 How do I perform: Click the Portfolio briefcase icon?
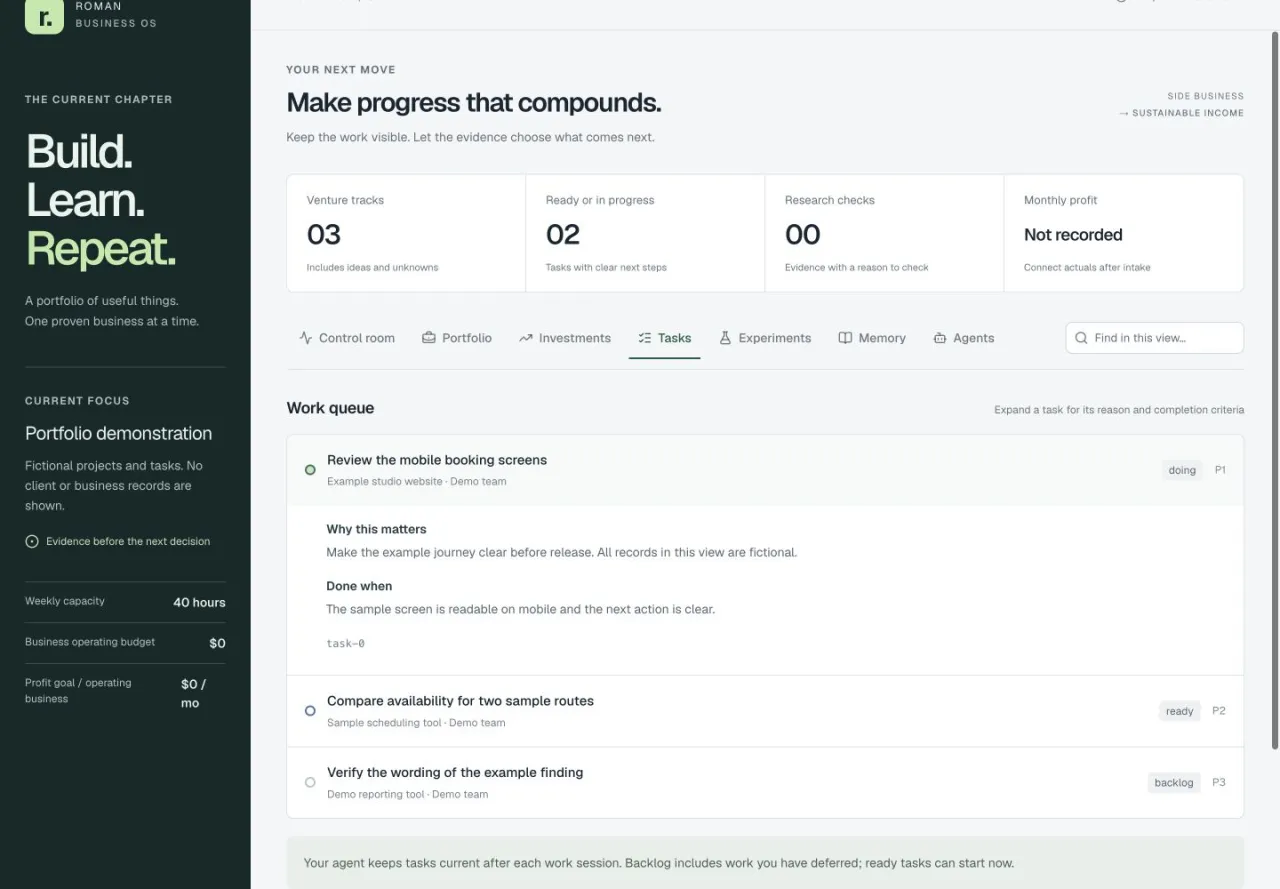429,338
